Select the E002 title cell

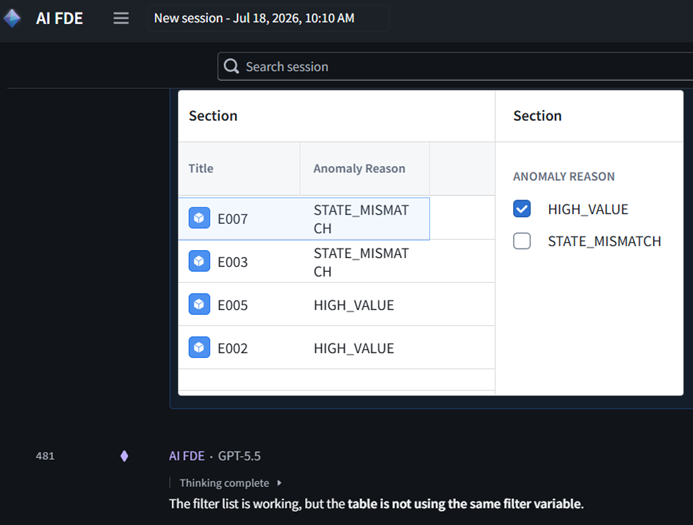click(x=240, y=348)
